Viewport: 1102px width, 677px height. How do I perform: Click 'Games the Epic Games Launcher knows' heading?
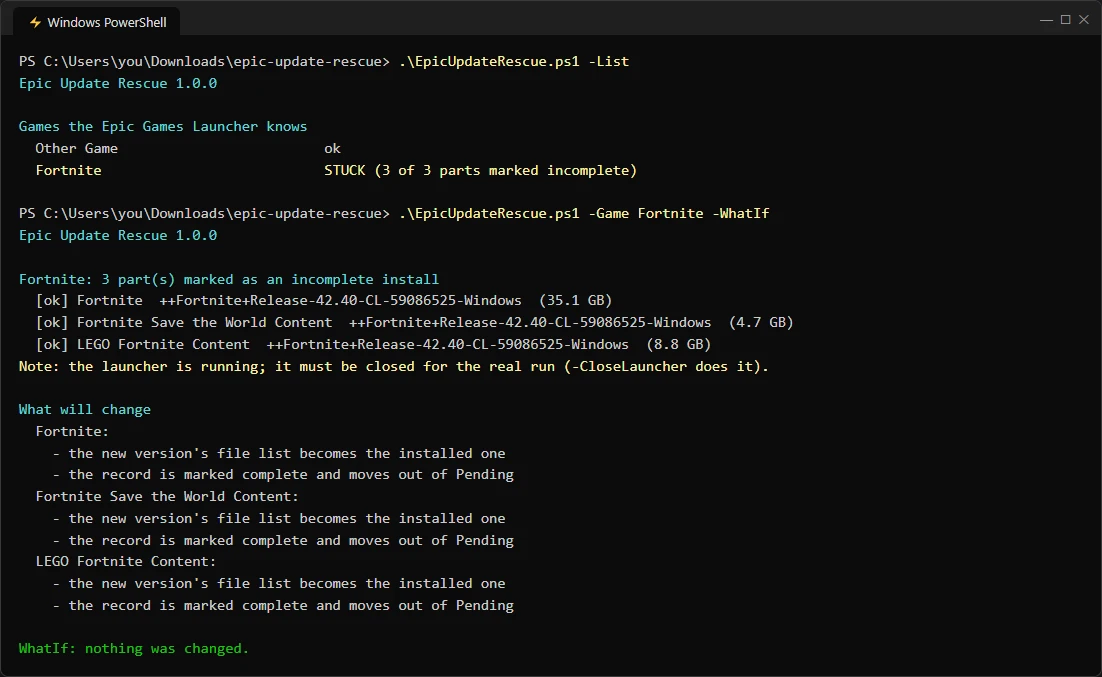[x=163, y=127]
